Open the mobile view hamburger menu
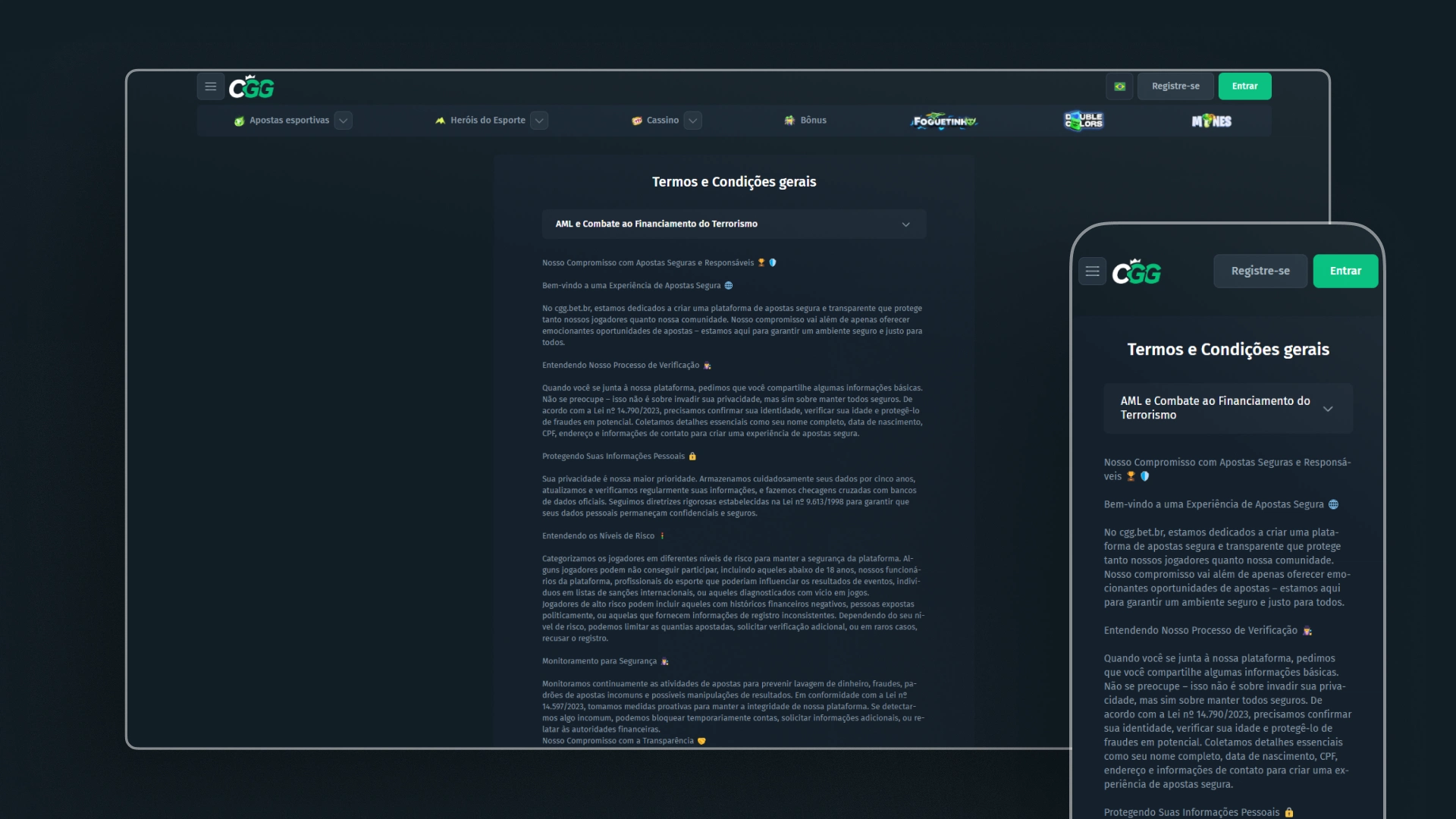Screen dimensions: 1456x819 tap(1092, 271)
